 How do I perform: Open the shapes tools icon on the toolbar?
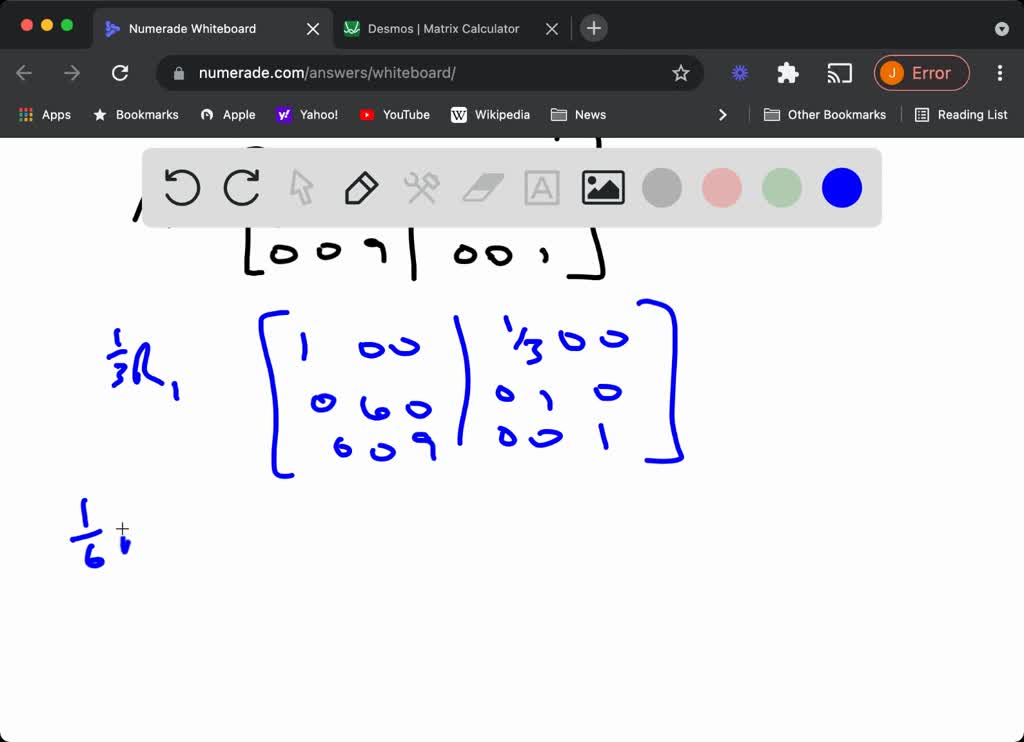click(421, 187)
